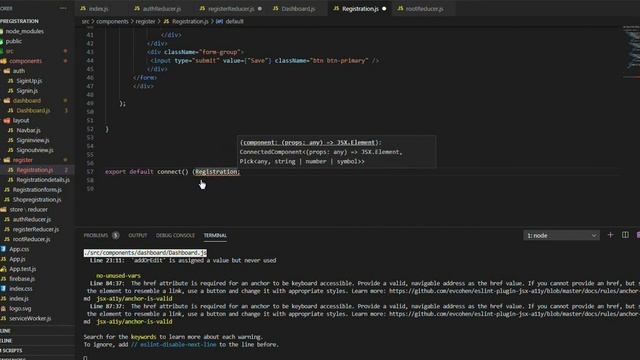The image size is (640, 360).
Task: Open App.js in the explorer
Action: [17, 259]
